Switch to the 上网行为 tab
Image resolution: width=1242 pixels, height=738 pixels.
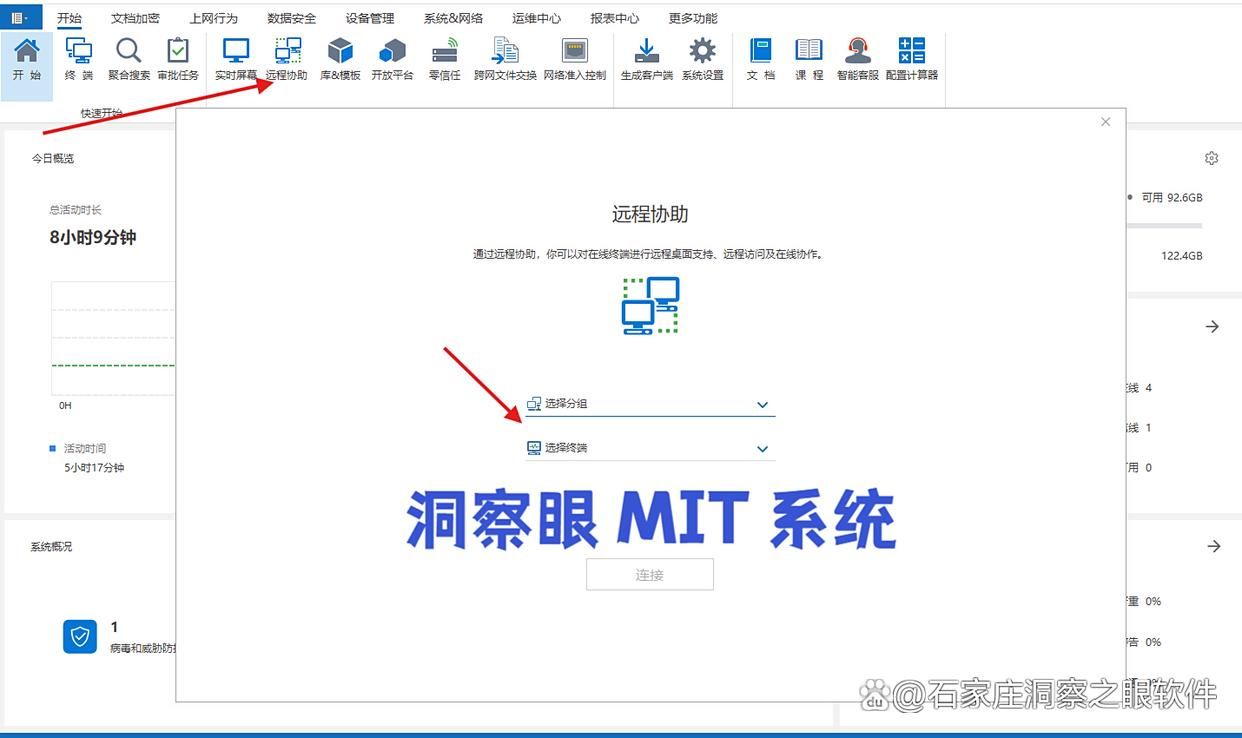pyautogui.click(x=213, y=18)
